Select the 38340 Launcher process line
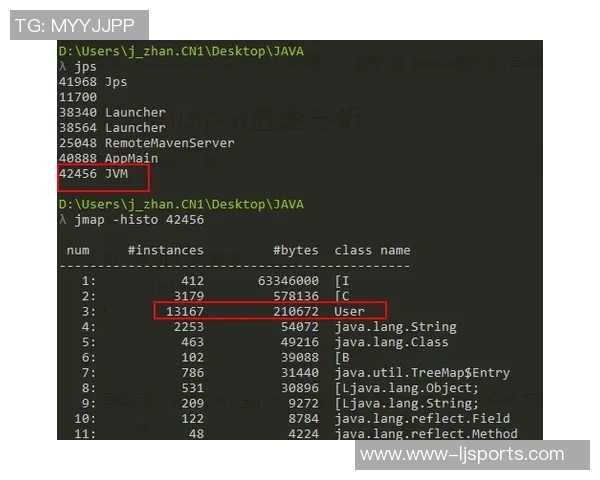The height and width of the screenshot is (480, 600). (112, 112)
